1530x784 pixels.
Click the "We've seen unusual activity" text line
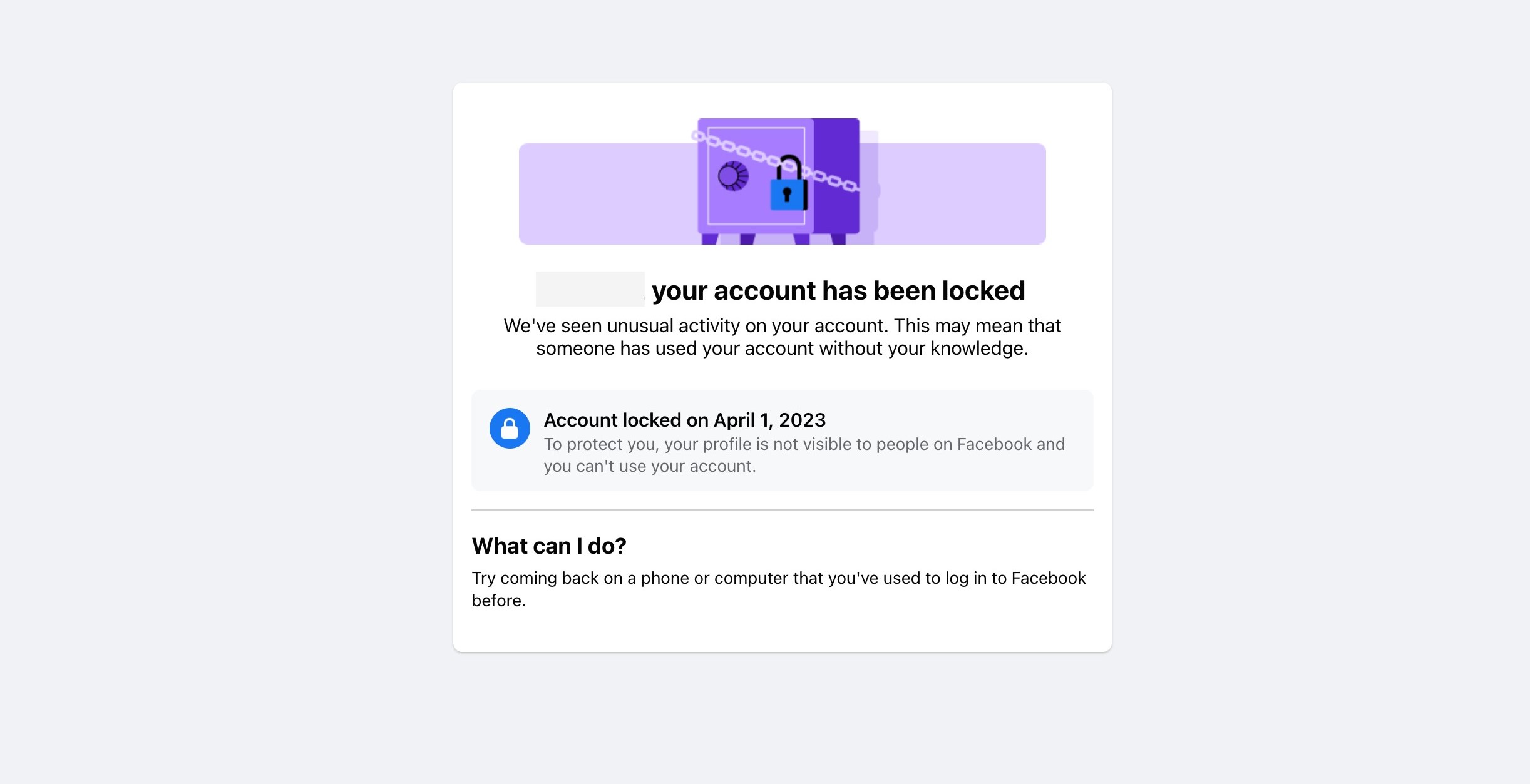click(x=782, y=326)
